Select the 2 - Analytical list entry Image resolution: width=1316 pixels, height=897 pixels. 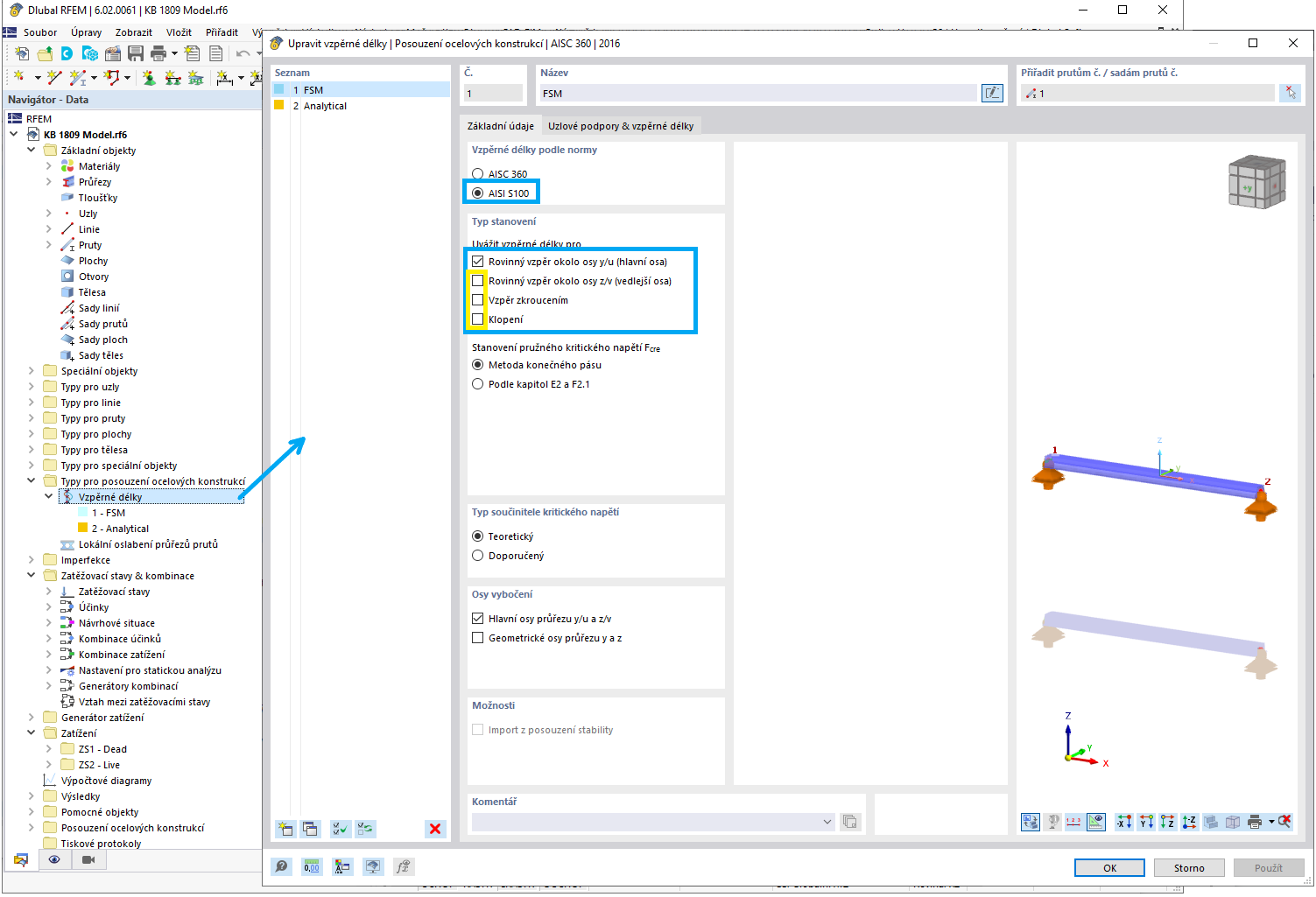tap(325, 106)
